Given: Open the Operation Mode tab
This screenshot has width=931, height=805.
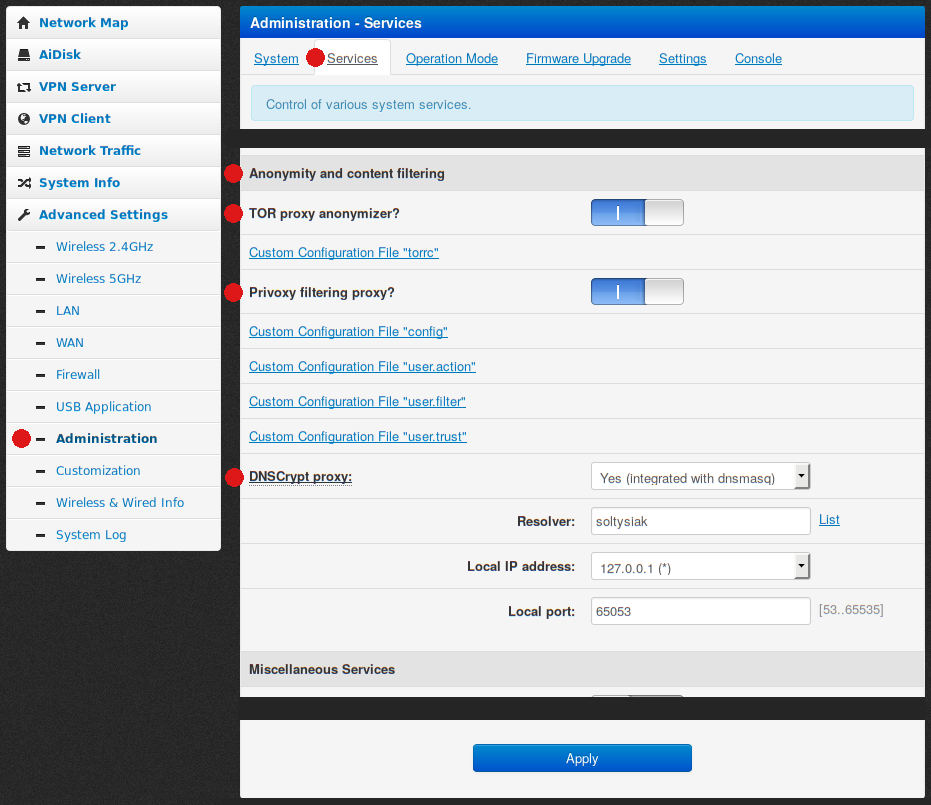Looking at the screenshot, I should 452,58.
